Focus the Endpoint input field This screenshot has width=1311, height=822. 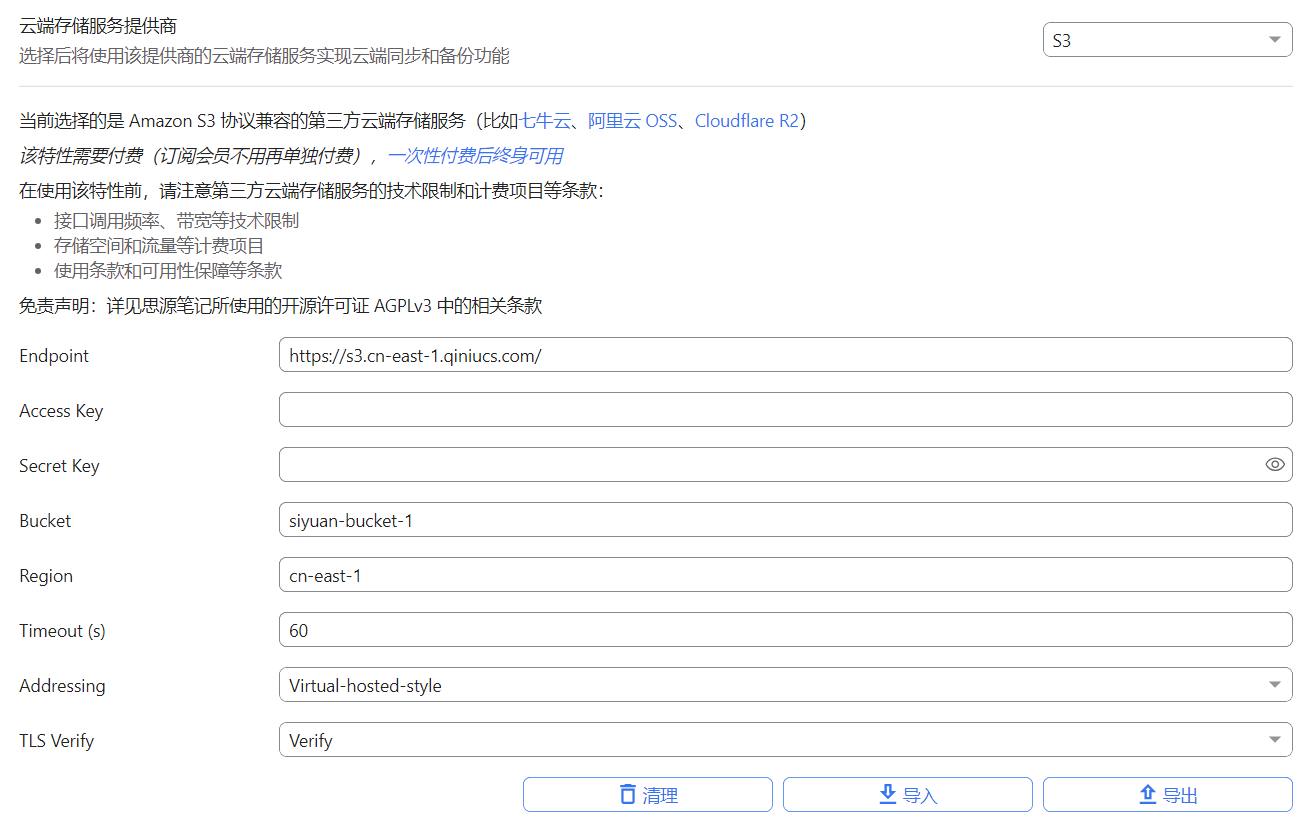[785, 355]
